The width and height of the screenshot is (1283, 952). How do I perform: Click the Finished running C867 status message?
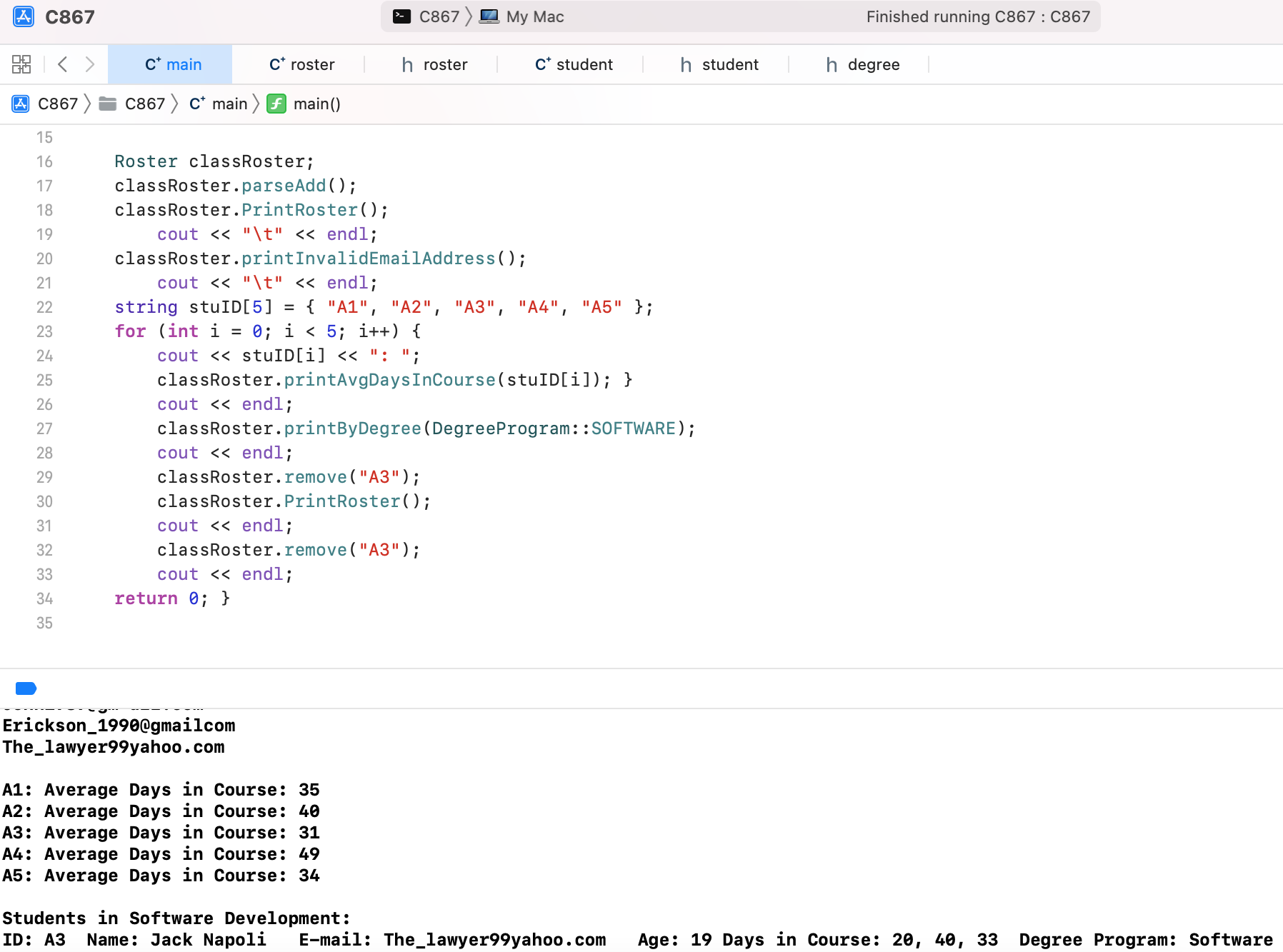(978, 16)
